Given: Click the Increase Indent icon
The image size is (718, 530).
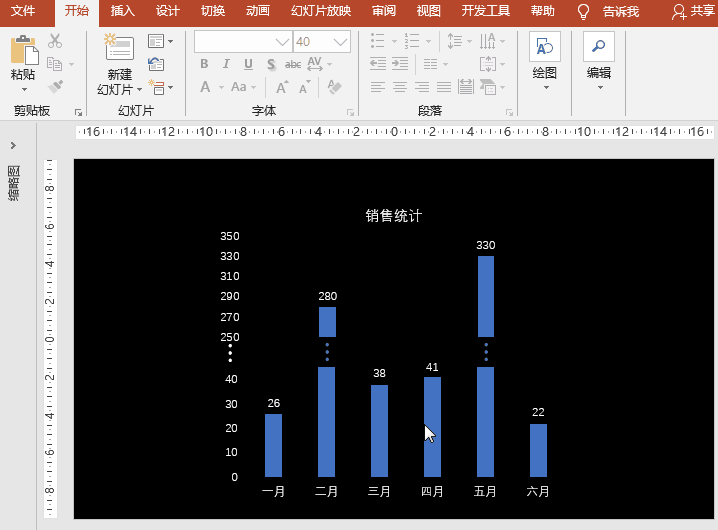Looking at the screenshot, I should [400, 64].
